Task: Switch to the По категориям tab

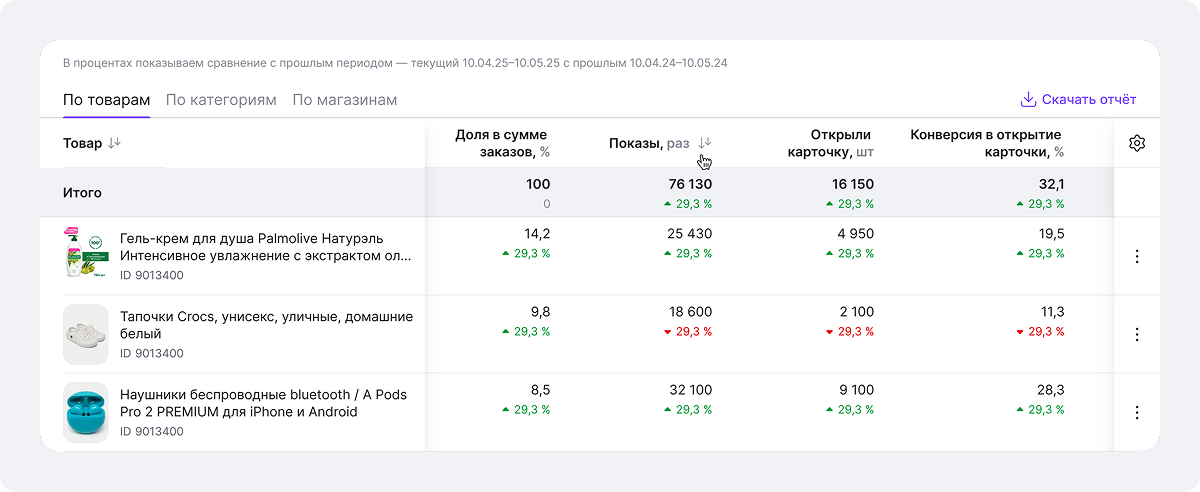Action: 221,100
